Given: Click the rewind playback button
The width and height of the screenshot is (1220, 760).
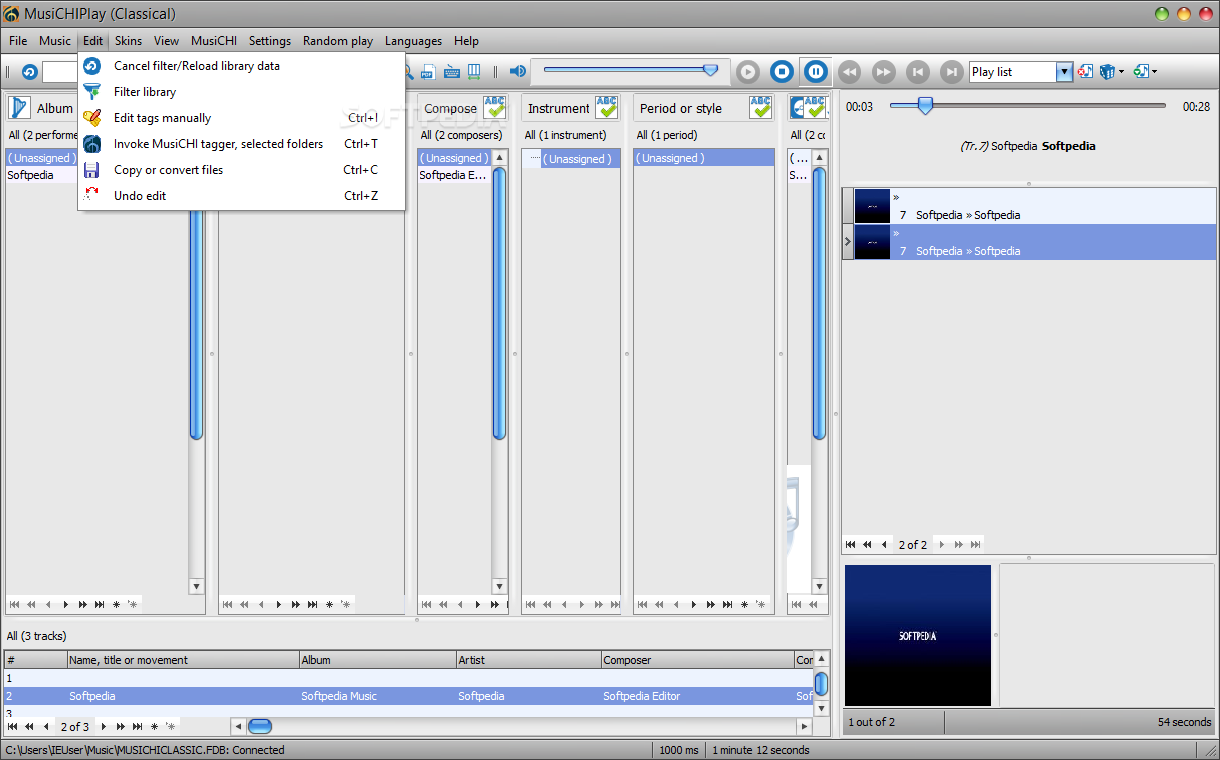Looking at the screenshot, I should [850, 72].
